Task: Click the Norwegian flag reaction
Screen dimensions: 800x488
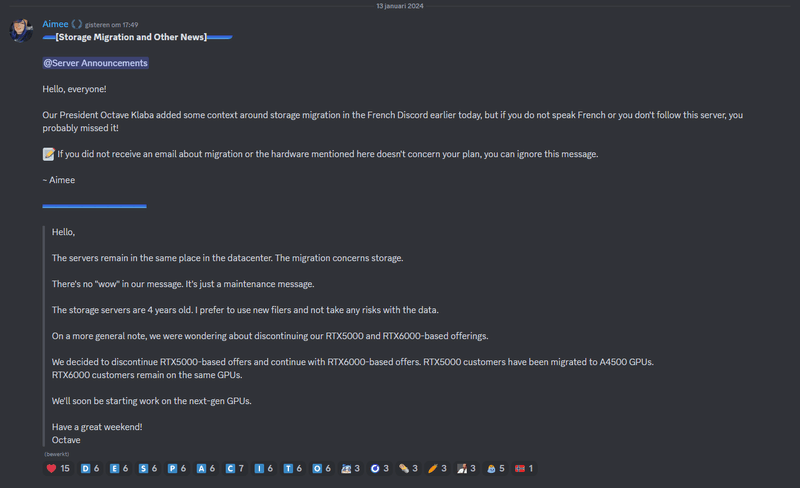Action: coord(524,469)
